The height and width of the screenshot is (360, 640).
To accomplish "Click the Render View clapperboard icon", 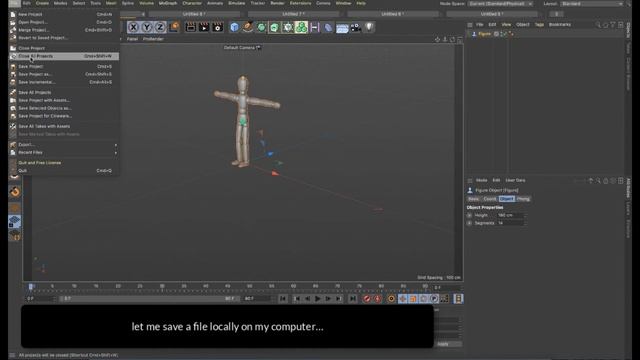I will click(191, 27).
